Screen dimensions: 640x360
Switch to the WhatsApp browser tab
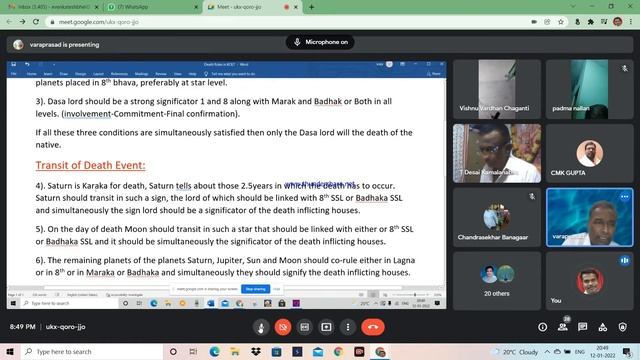pos(151,7)
